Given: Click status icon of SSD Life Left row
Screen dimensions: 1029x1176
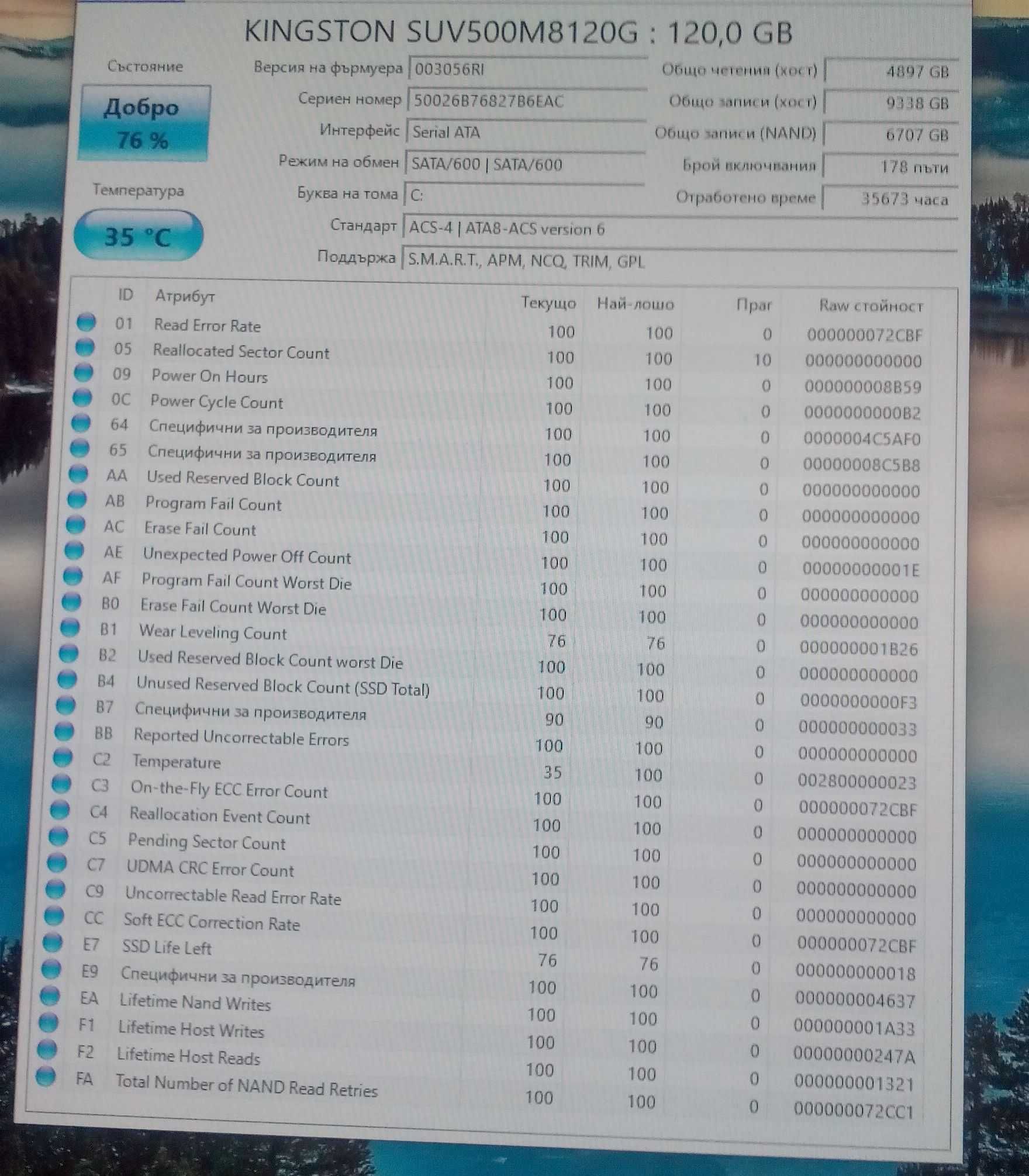Looking at the screenshot, I should pyautogui.click(x=53, y=942).
